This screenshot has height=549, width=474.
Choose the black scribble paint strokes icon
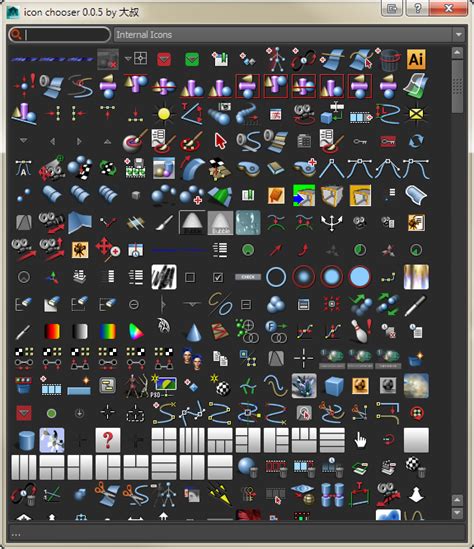point(164,277)
